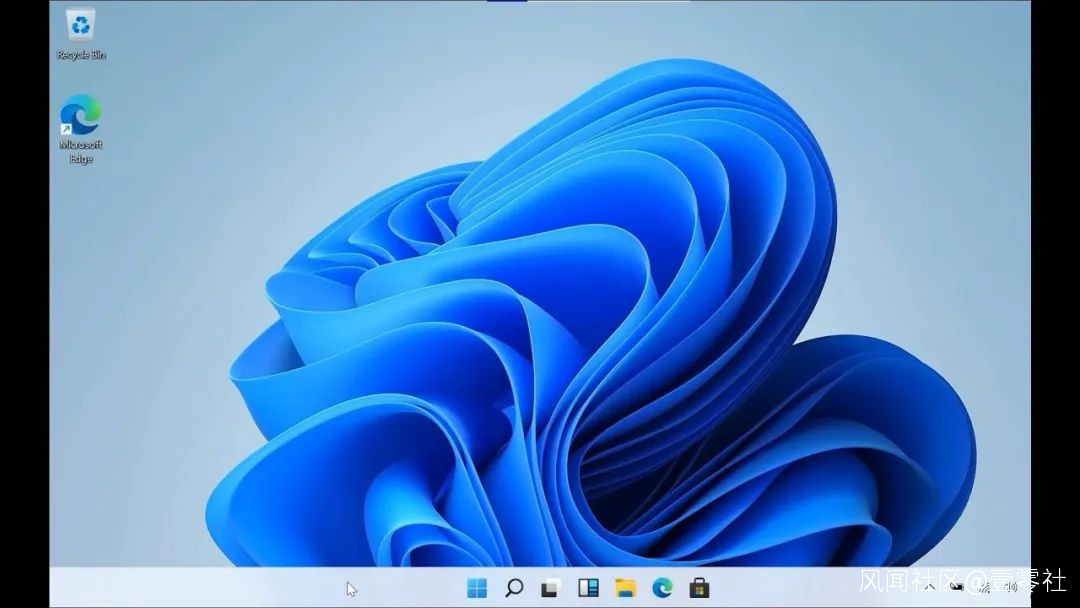Select the Recycle Bin desktop icon
This screenshot has width=1080, height=608.
[80, 25]
